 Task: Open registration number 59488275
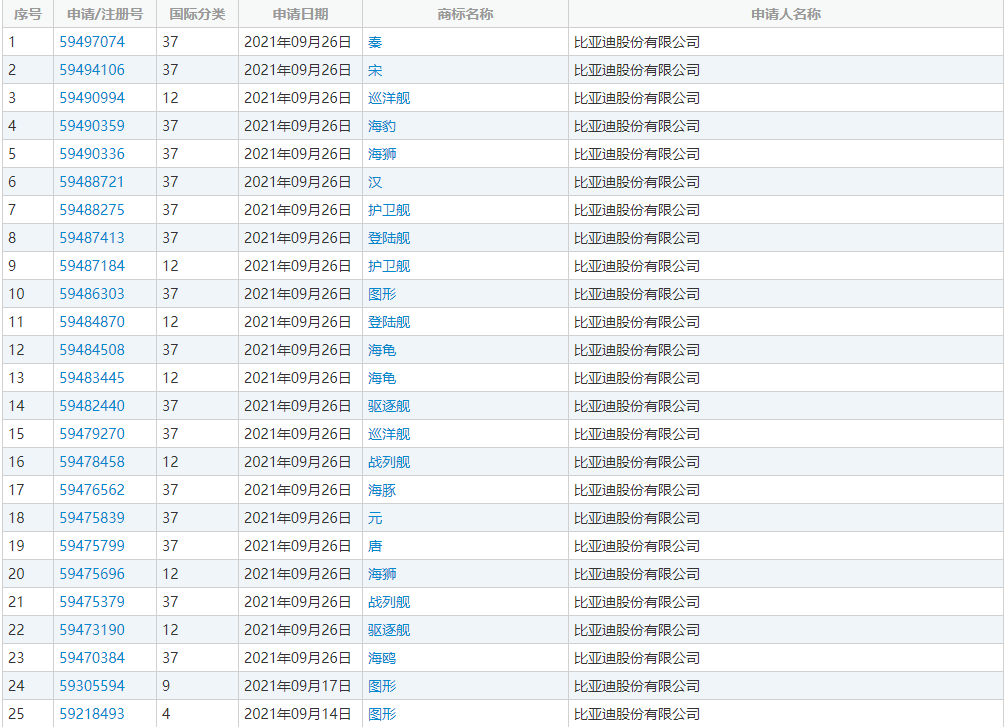click(92, 210)
